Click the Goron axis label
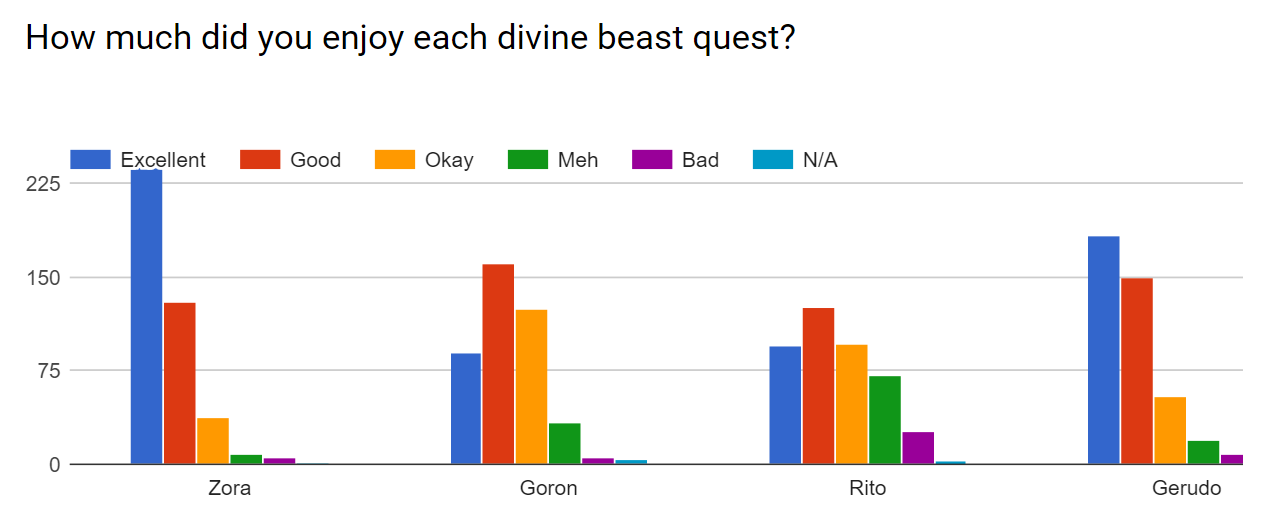 (x=549, y=489)
